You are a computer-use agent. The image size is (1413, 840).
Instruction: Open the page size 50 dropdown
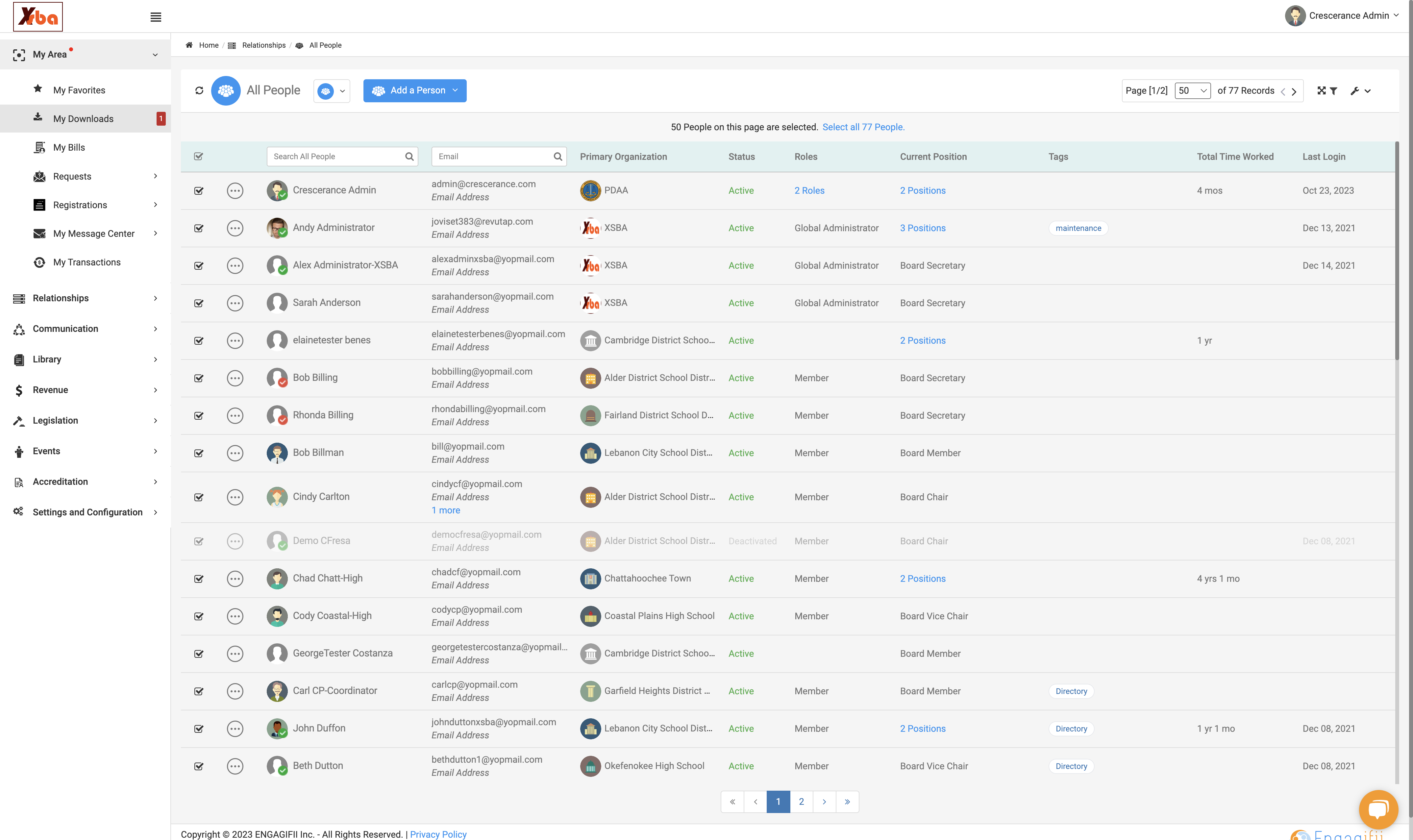(1192, 90)
